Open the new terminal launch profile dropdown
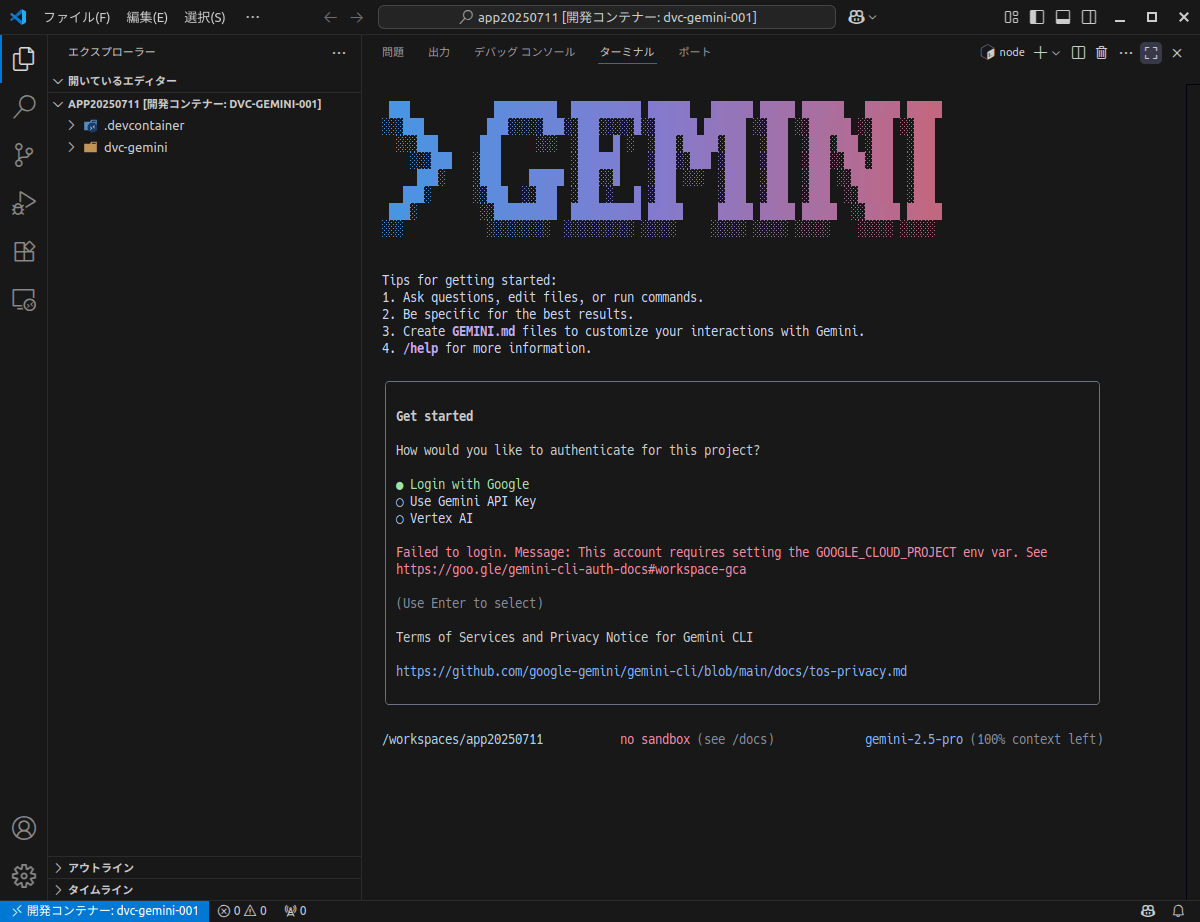 [x=1056, y=53]
